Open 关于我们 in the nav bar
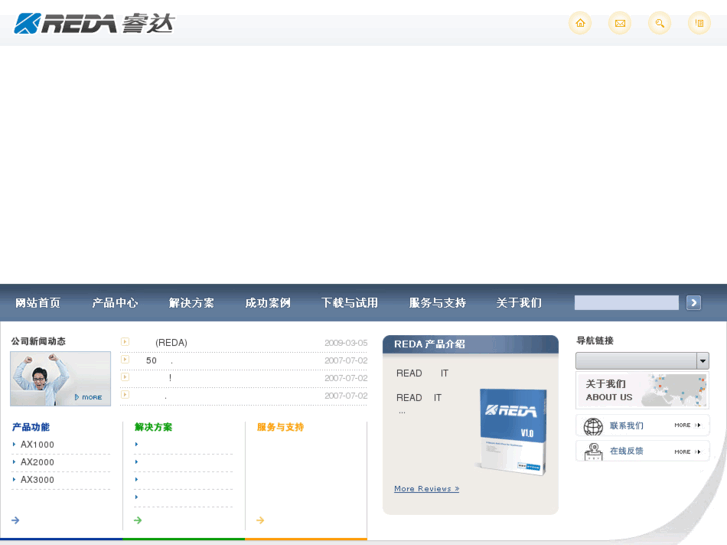Screen dimensions: 727x545 (519, 303)
